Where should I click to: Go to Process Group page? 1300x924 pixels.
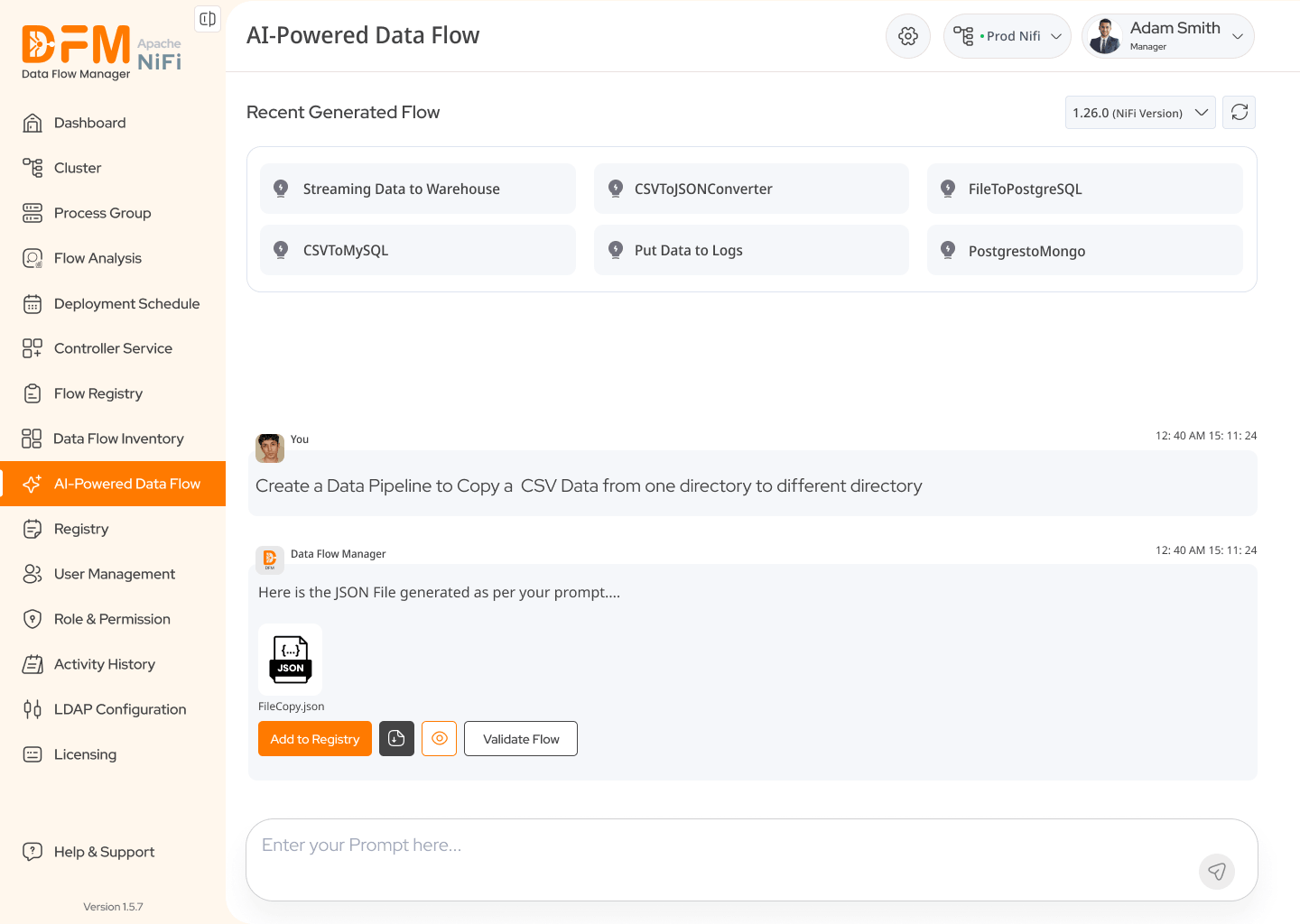pyautogui.click(x=113, y=213)
